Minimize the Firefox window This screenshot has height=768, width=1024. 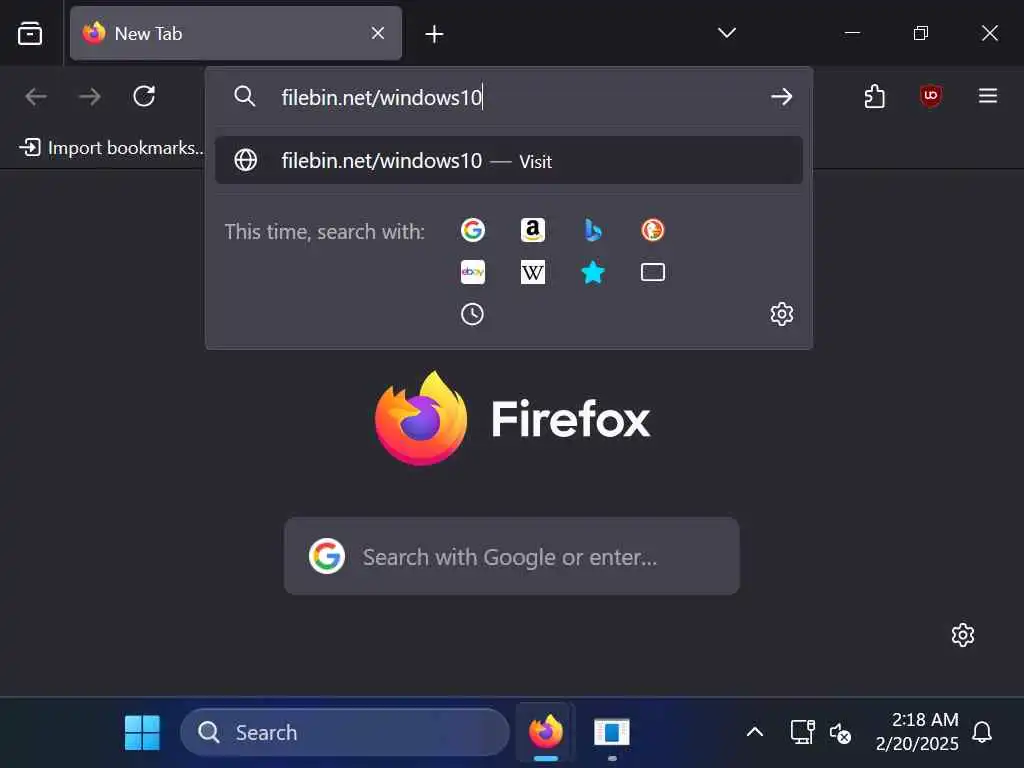pyautogui.click(x=852, y=33)
